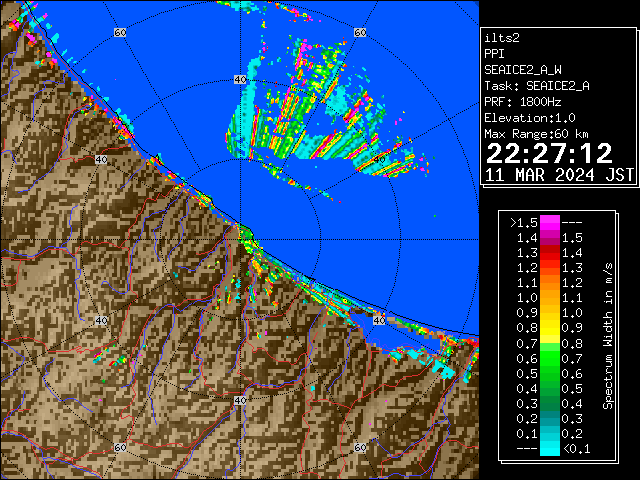640x480 pixels.
Task: Click the '40' label overlapping the sea-ice echo
Action: [379, 159]
